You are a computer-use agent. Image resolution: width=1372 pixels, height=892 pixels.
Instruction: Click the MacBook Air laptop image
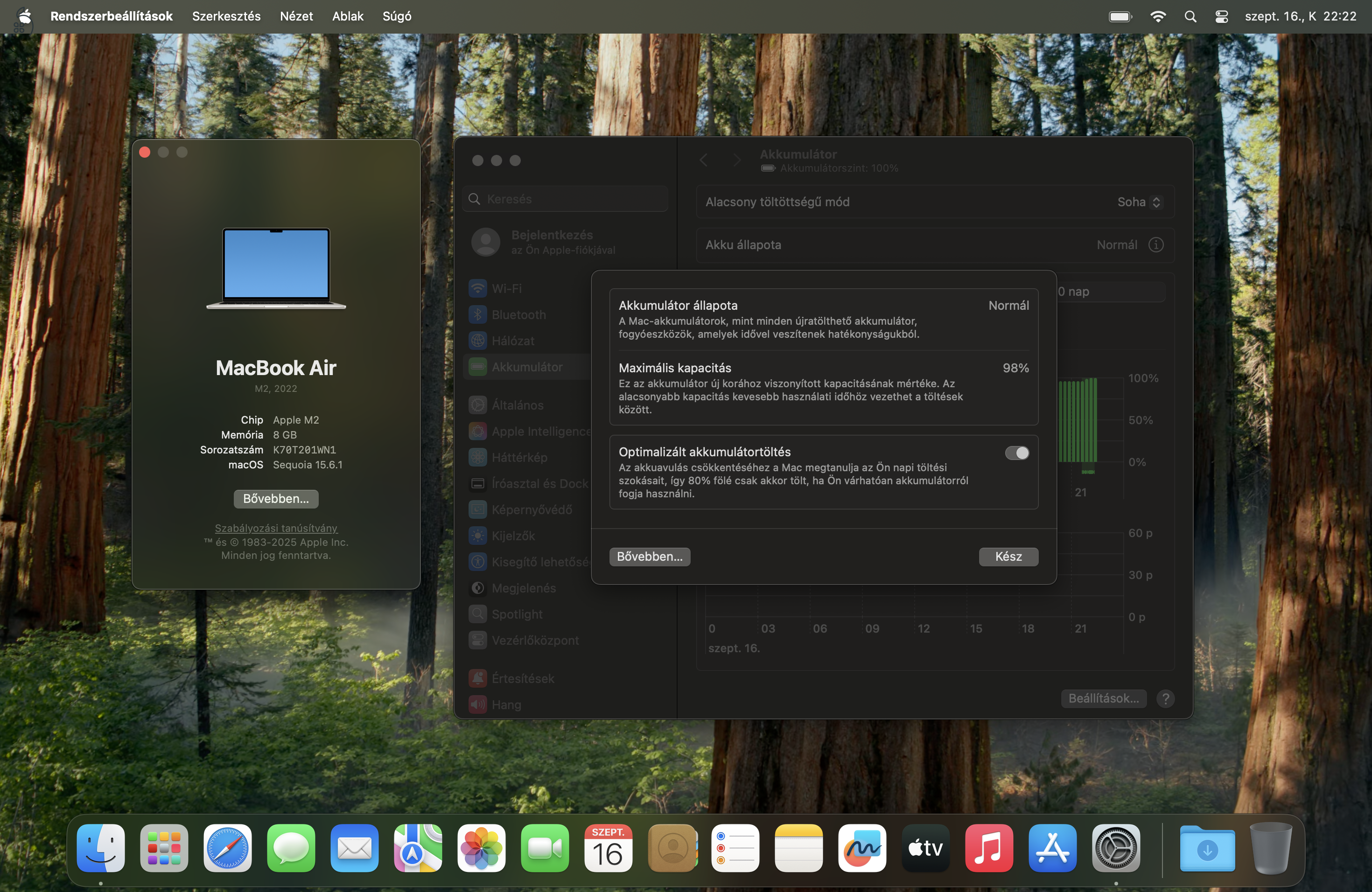(276, 269)
